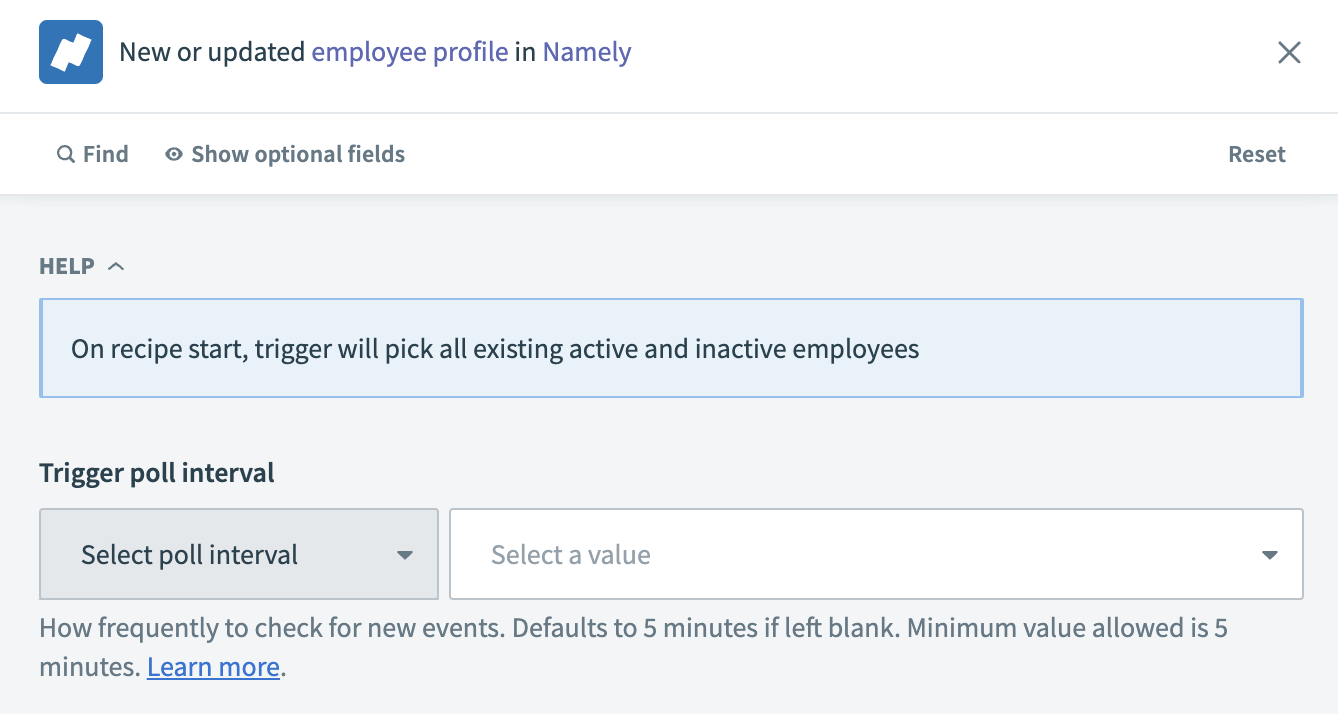Close the trigger configuration panel
The image size is (1338, 714).
(x=1289, y=53)
